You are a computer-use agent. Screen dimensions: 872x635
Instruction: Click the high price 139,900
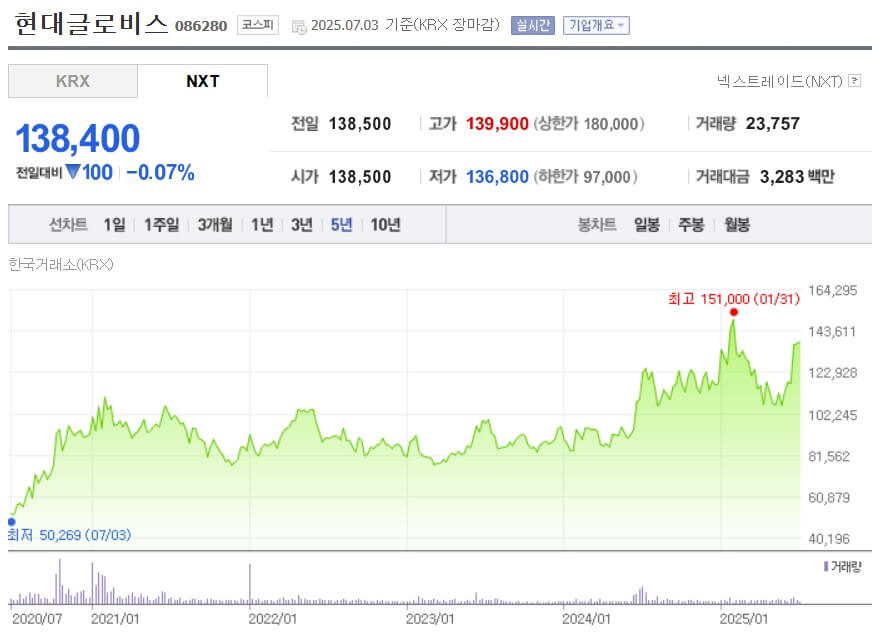497,123
